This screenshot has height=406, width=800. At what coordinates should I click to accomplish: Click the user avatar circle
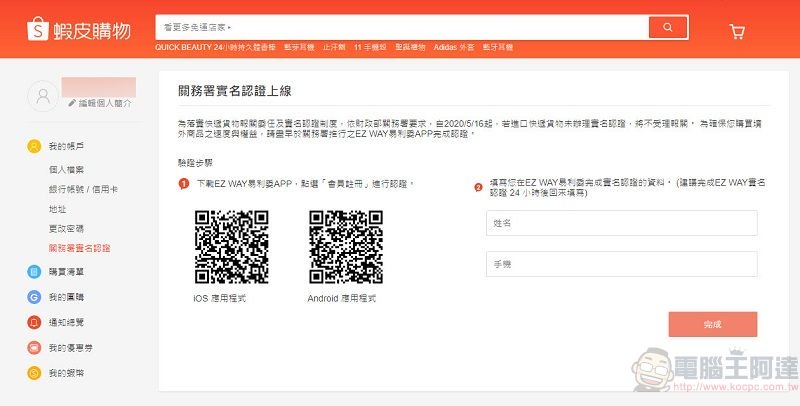(x=43, y=96)
